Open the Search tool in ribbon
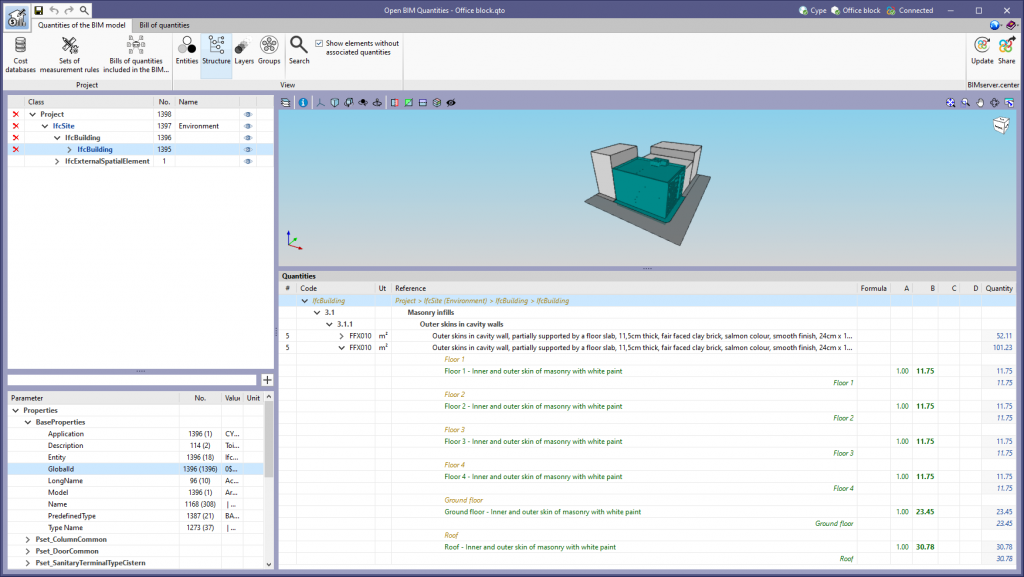1024x577 pixels. click(299, 52)
